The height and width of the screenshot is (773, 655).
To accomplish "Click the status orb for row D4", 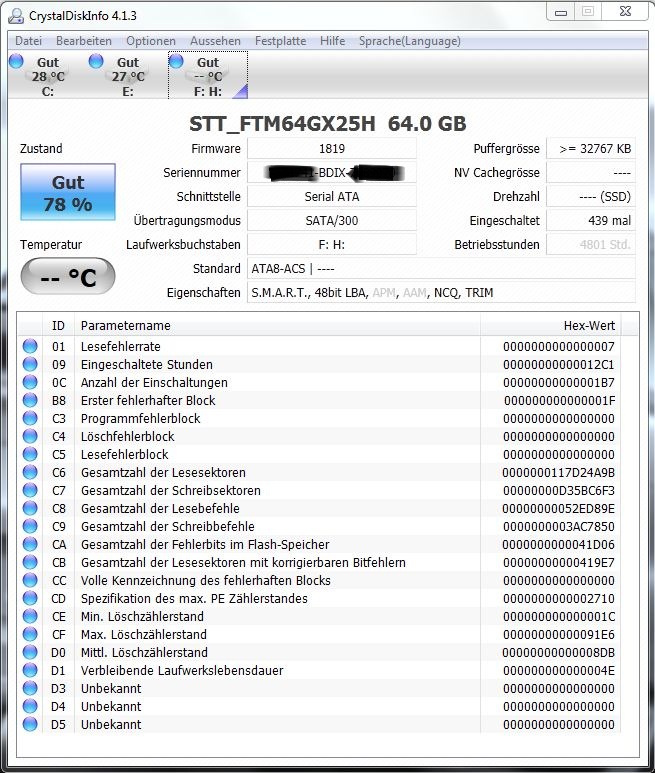I will point(30,706).
